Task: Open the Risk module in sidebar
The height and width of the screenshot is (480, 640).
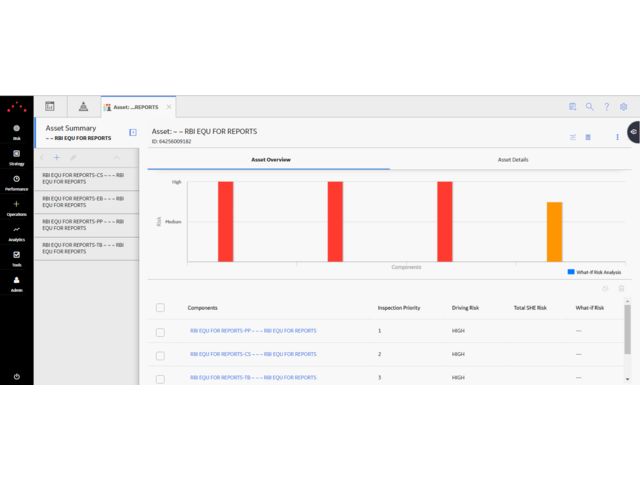Action: 16,132
